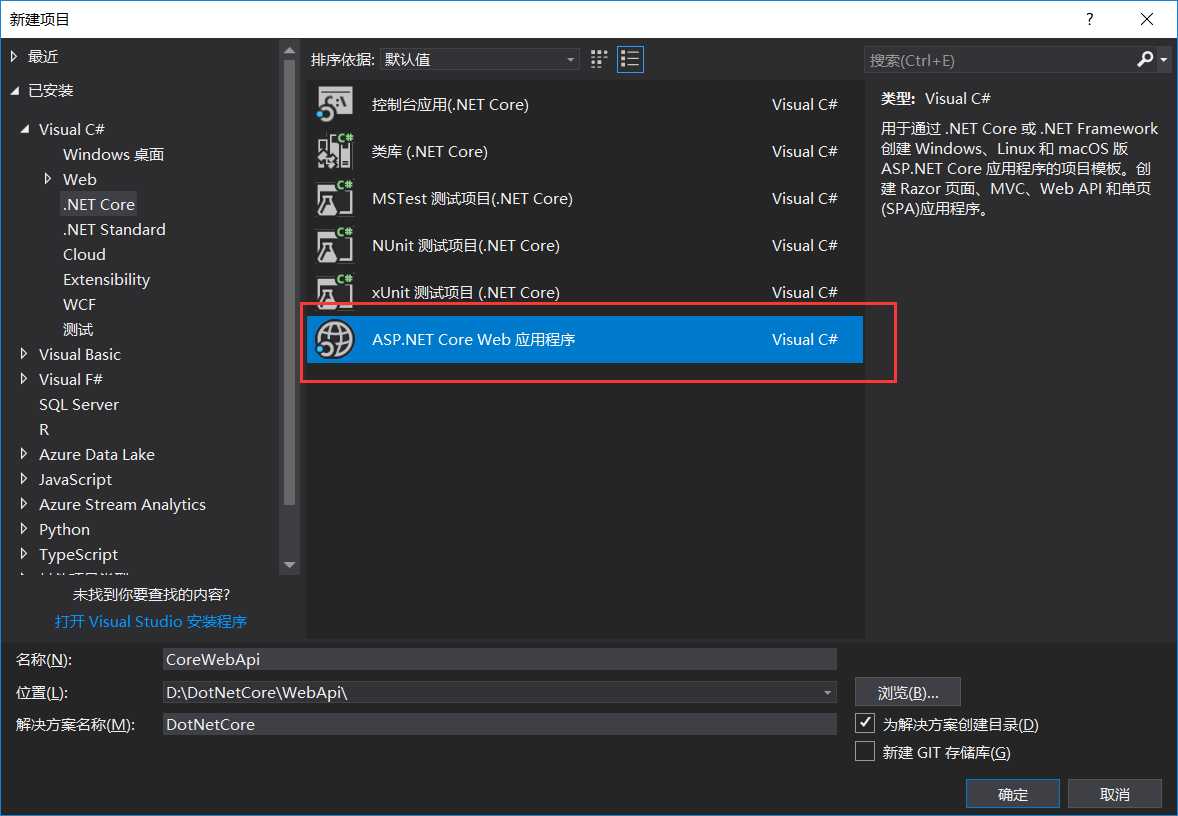
Task: Click the search templates box
Action: click(x=1000, y=60)
